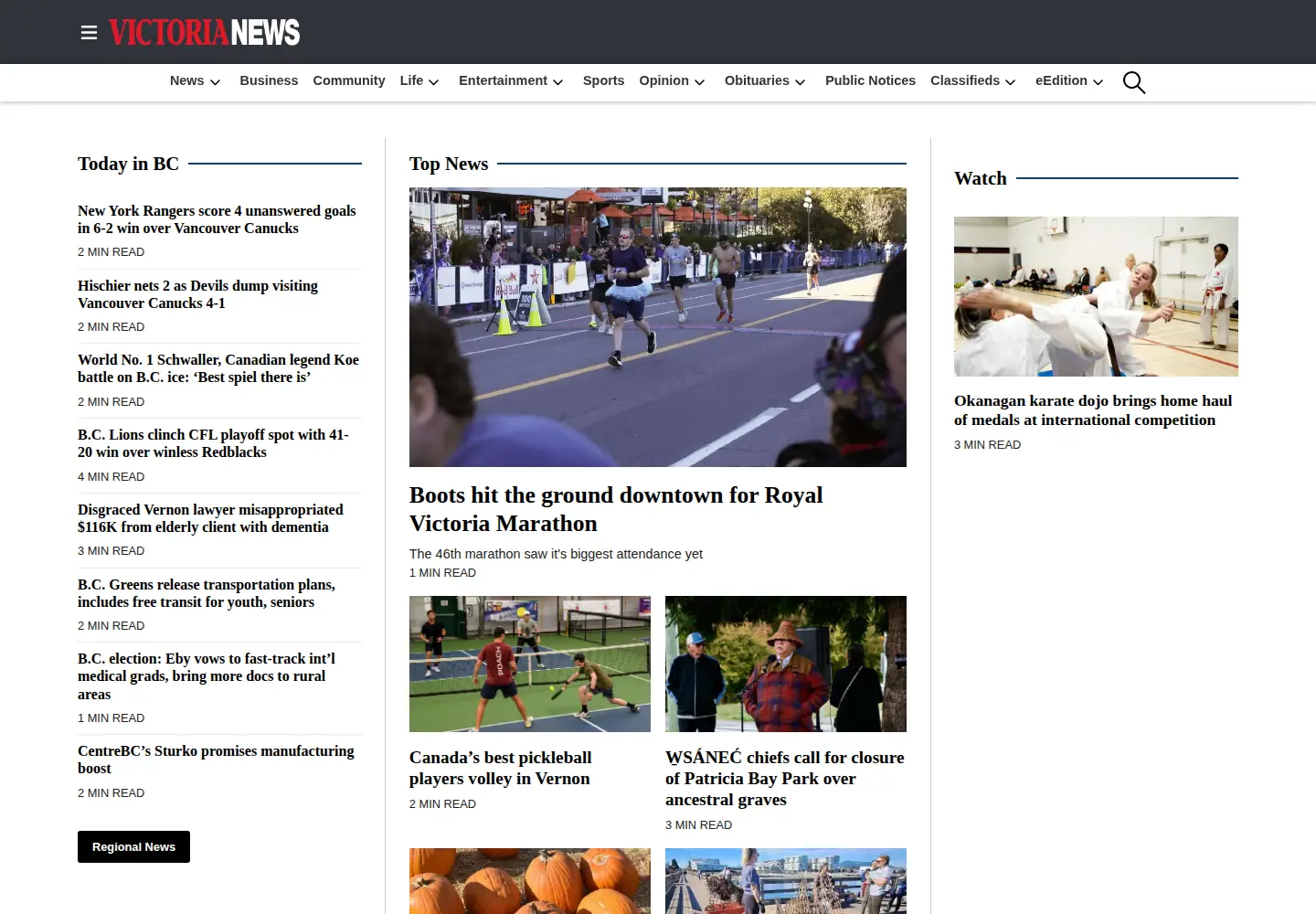Screen dimensions: 1316x914
Task: Click the Today in BC heading
Action: click(128, 164)
